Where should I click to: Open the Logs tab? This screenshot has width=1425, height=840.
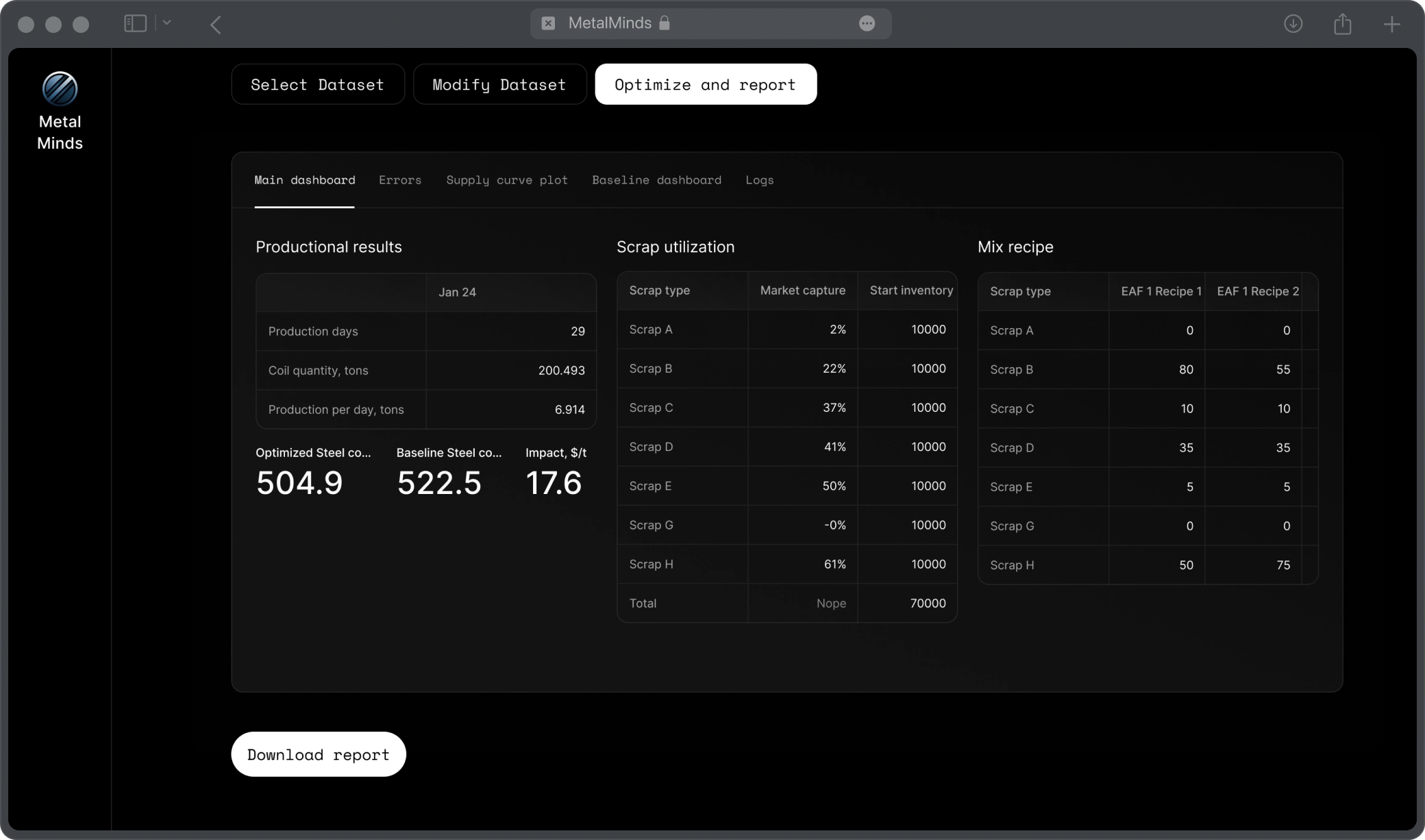click(x=759, y=180)
